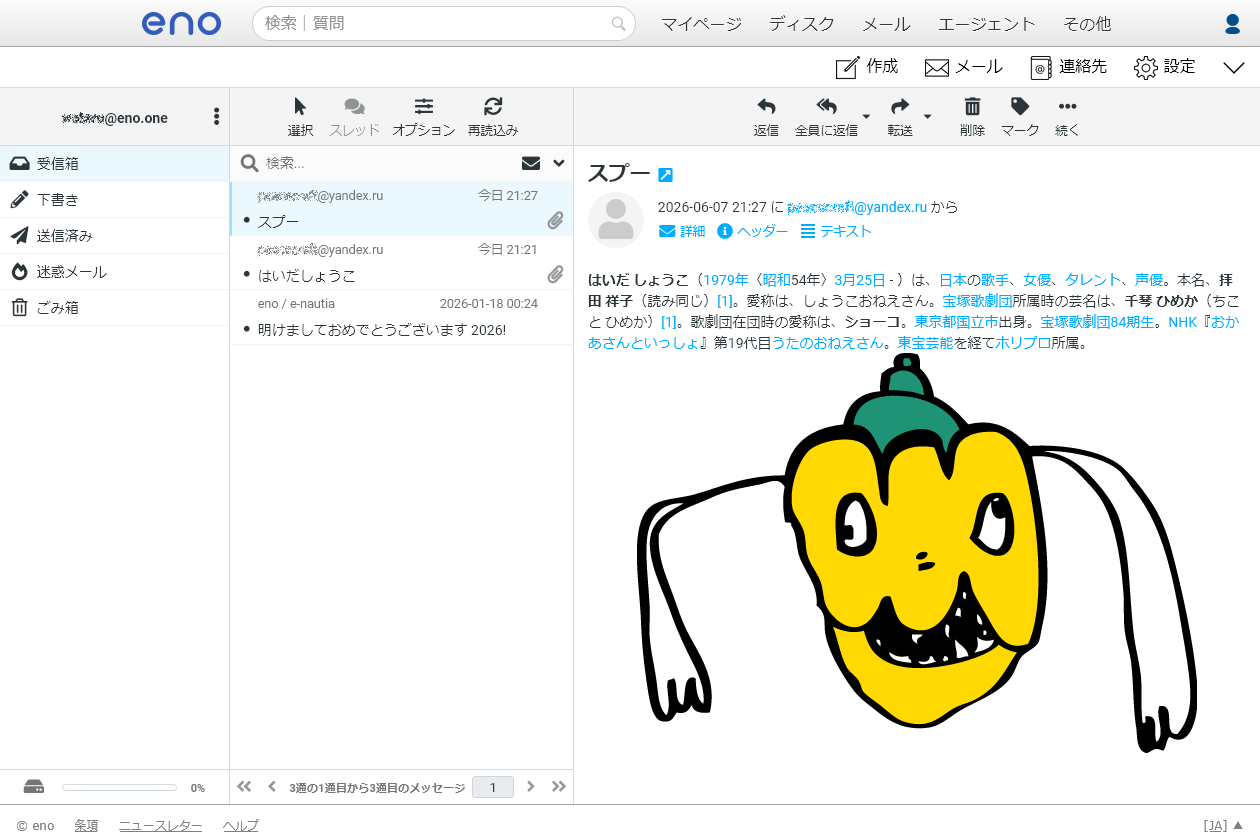Show message 詳細 details
The image size is (1260, 840).
(x=682, y=231)
